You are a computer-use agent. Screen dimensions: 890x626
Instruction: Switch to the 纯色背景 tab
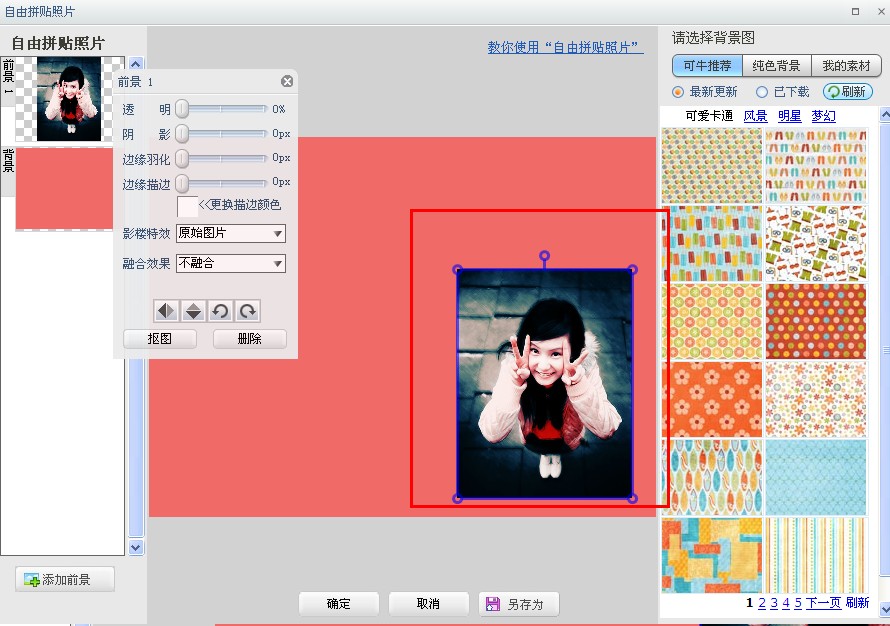[x=776, y=66]
